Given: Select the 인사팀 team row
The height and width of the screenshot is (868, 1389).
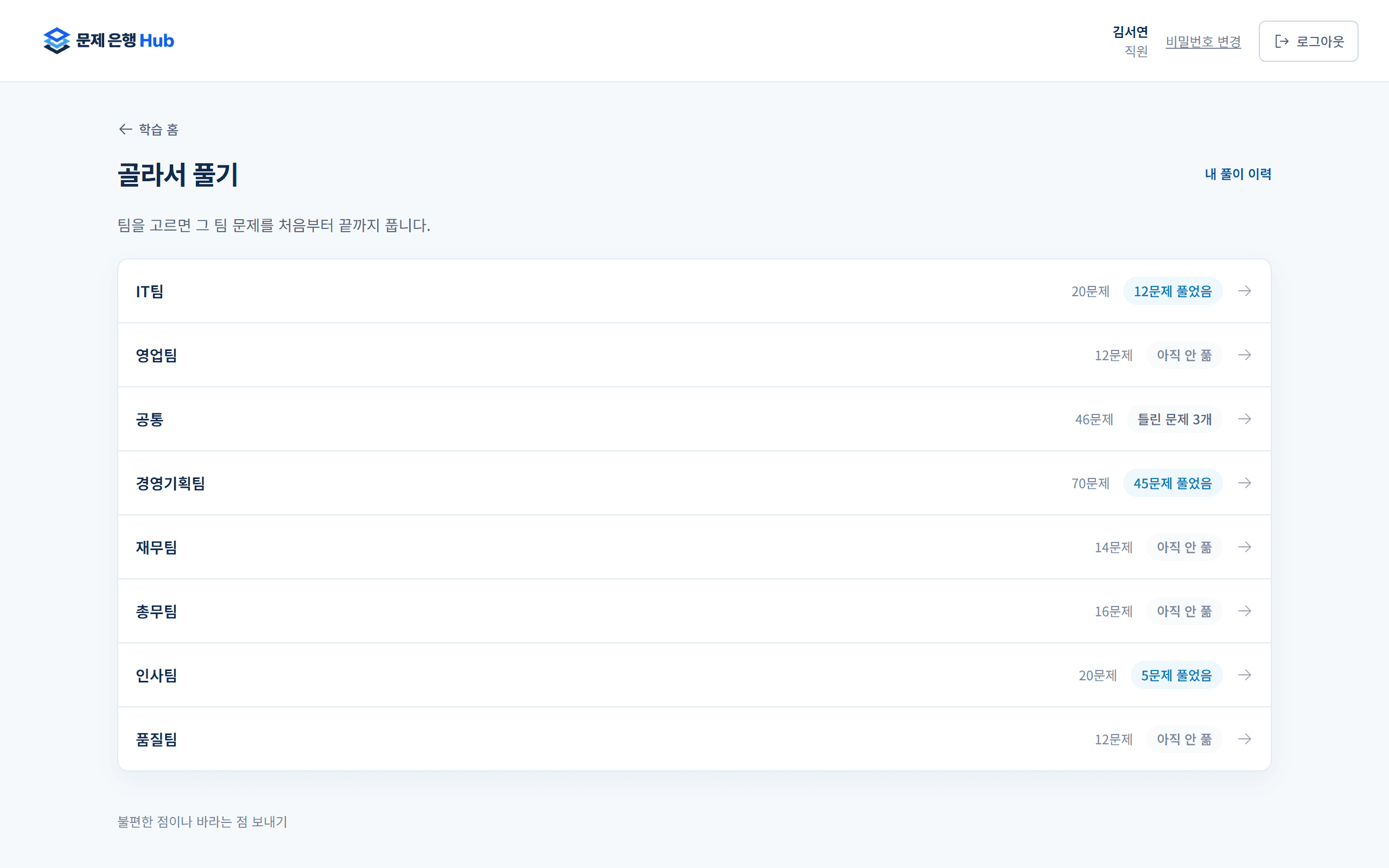Looking at the screenshot, I should 694,675.
